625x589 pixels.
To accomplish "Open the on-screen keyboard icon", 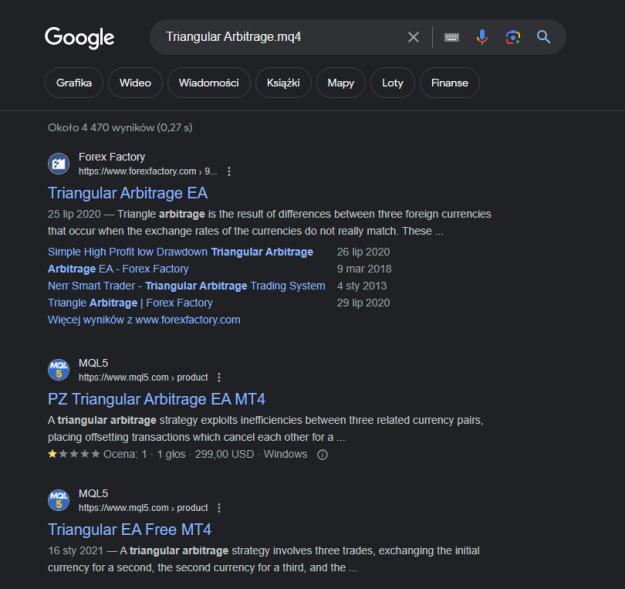I will point(451,37).
